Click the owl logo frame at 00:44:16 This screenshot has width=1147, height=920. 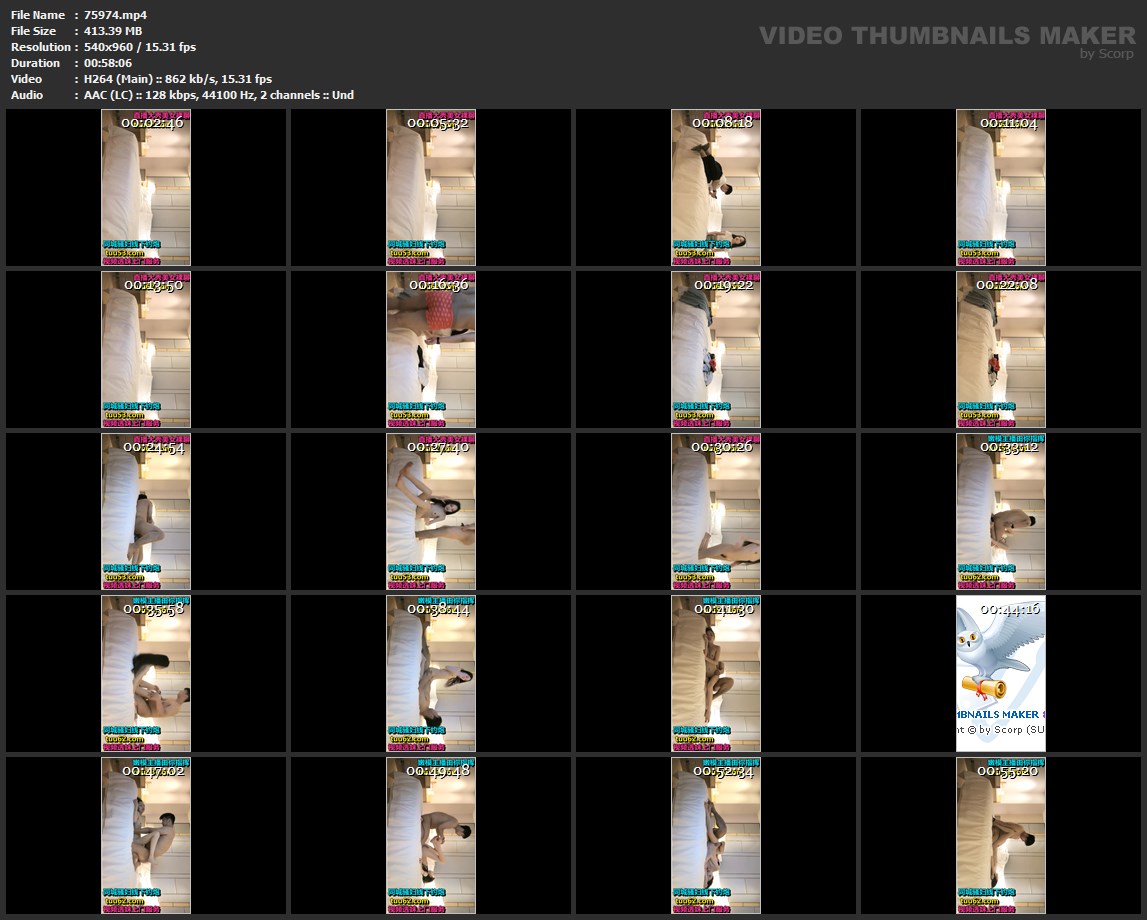coord(1001,673)
